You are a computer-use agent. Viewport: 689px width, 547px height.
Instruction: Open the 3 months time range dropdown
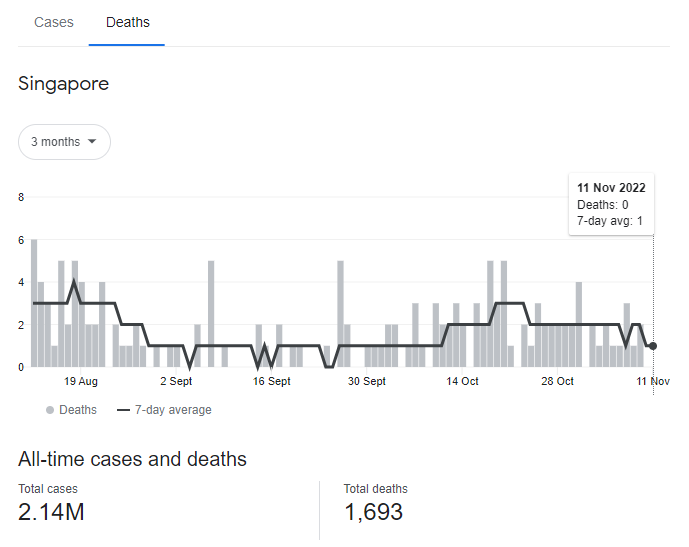[x=64, y=142]
